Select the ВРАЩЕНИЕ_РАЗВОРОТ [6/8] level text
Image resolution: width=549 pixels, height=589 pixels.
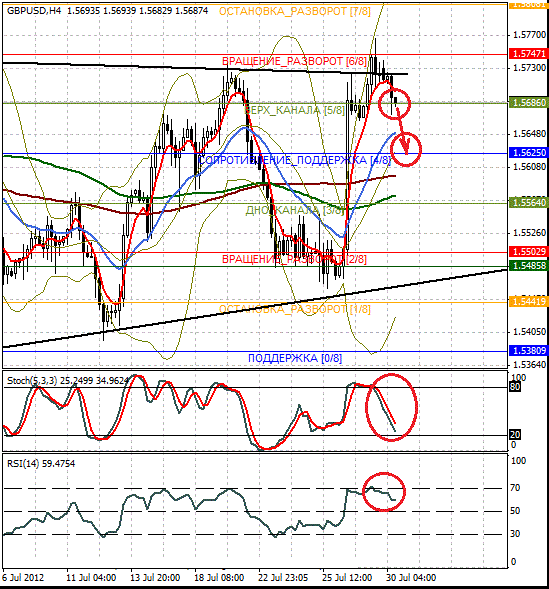click(294, 61)
